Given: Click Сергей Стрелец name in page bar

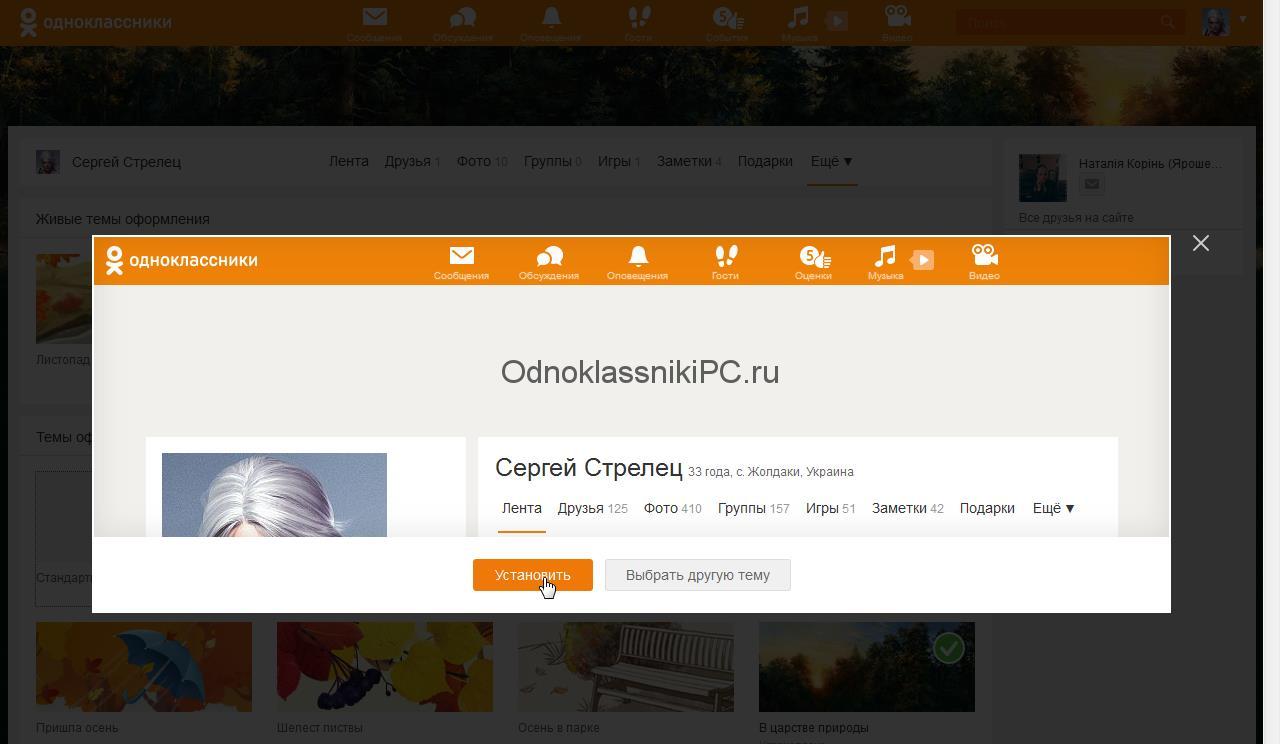Looking at the screenshot, I should [126, 162].
